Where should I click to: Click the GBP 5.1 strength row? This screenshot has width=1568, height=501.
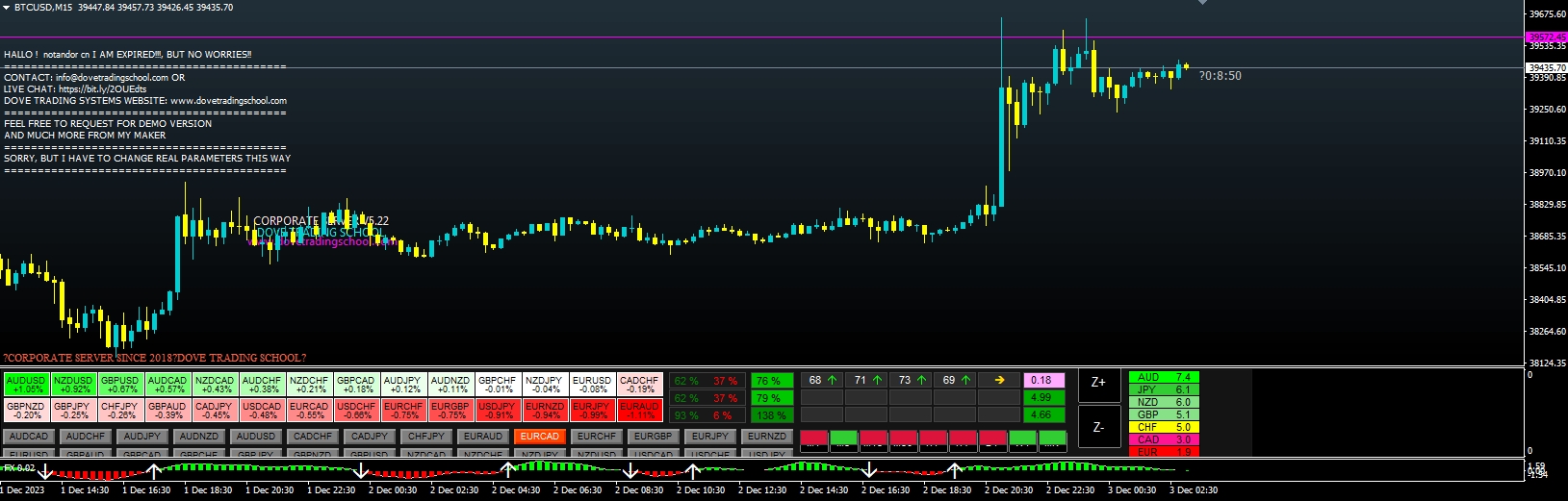(x=1163, y=414)
